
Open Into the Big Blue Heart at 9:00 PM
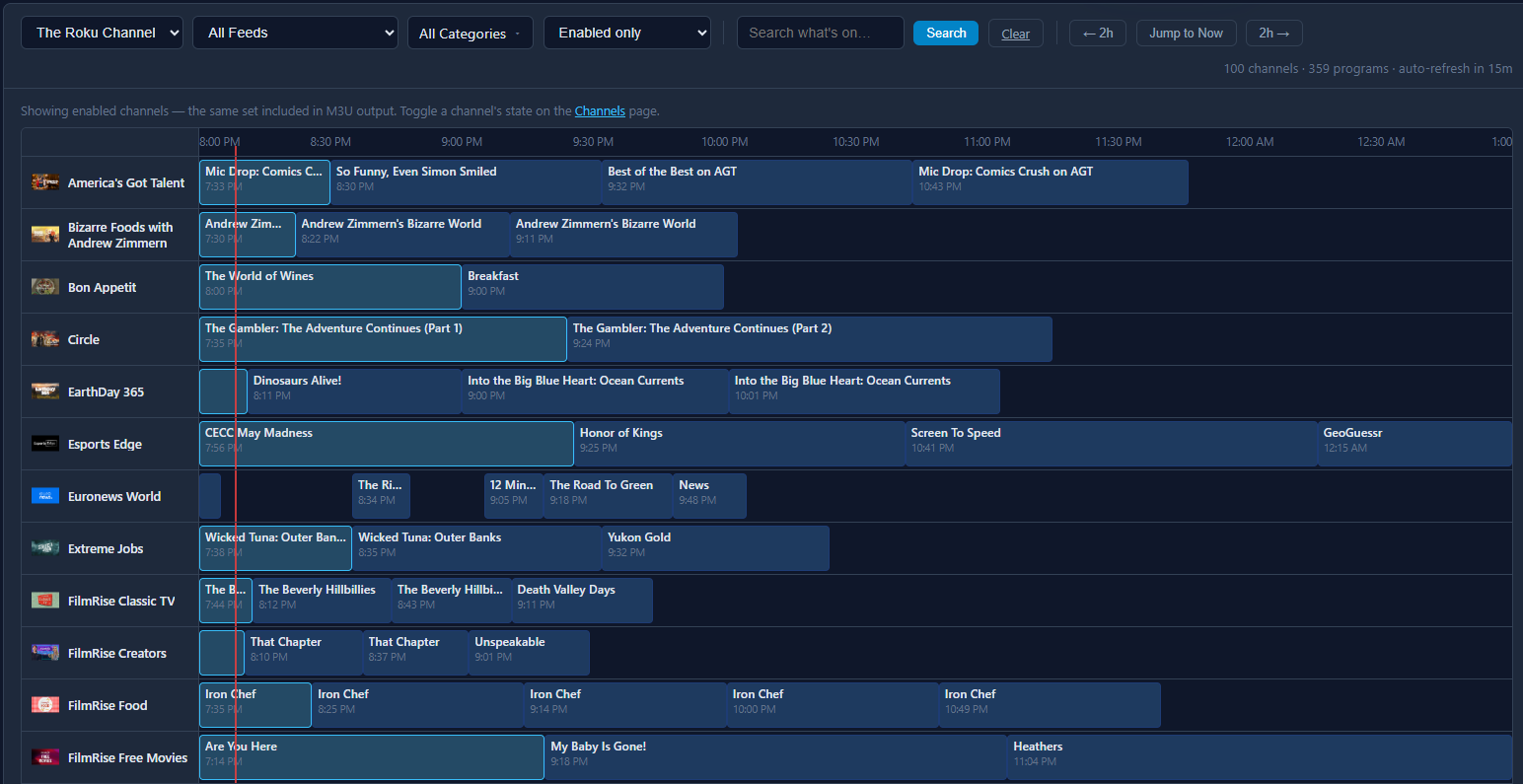[595, 392]
